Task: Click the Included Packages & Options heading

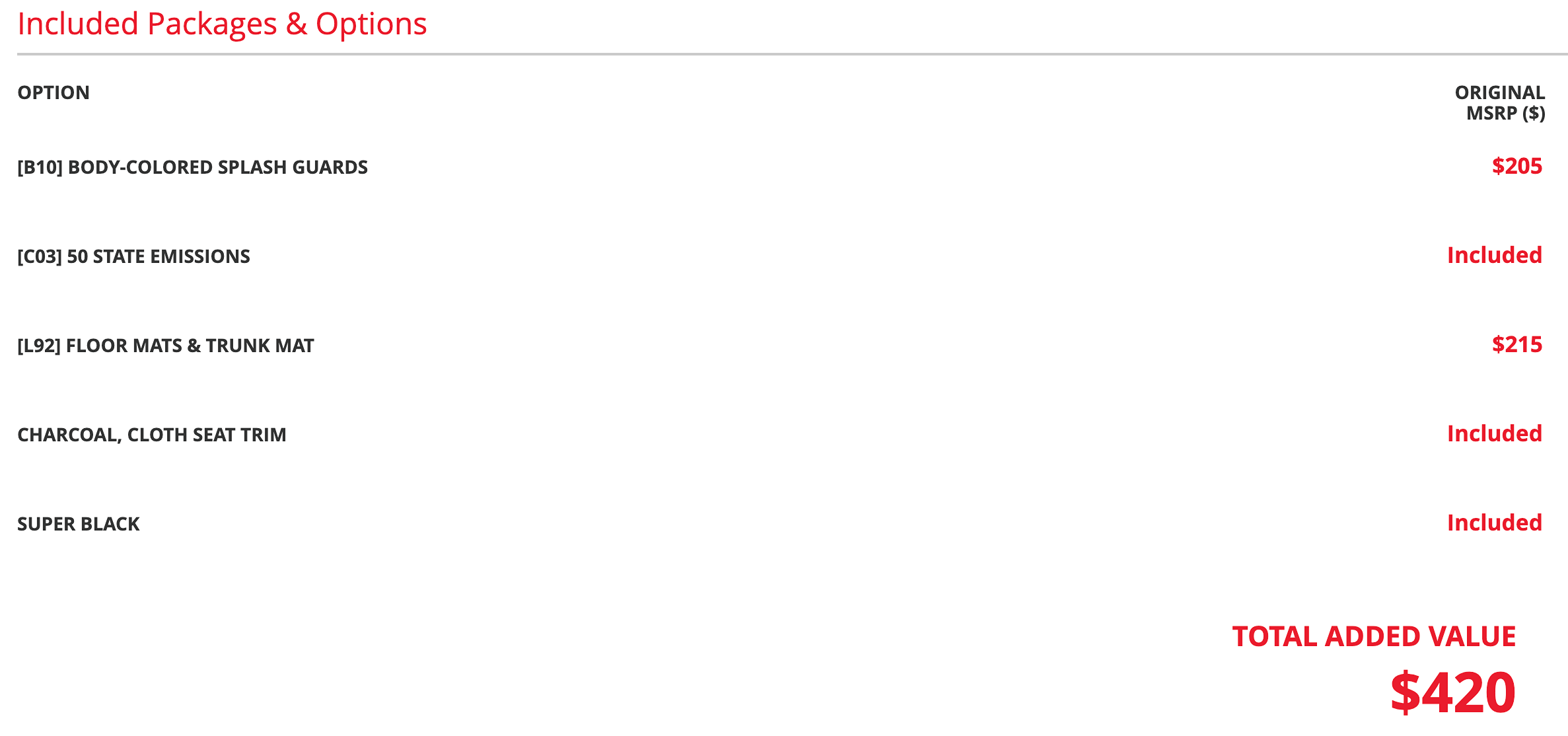Action: [x=222, y=24]
